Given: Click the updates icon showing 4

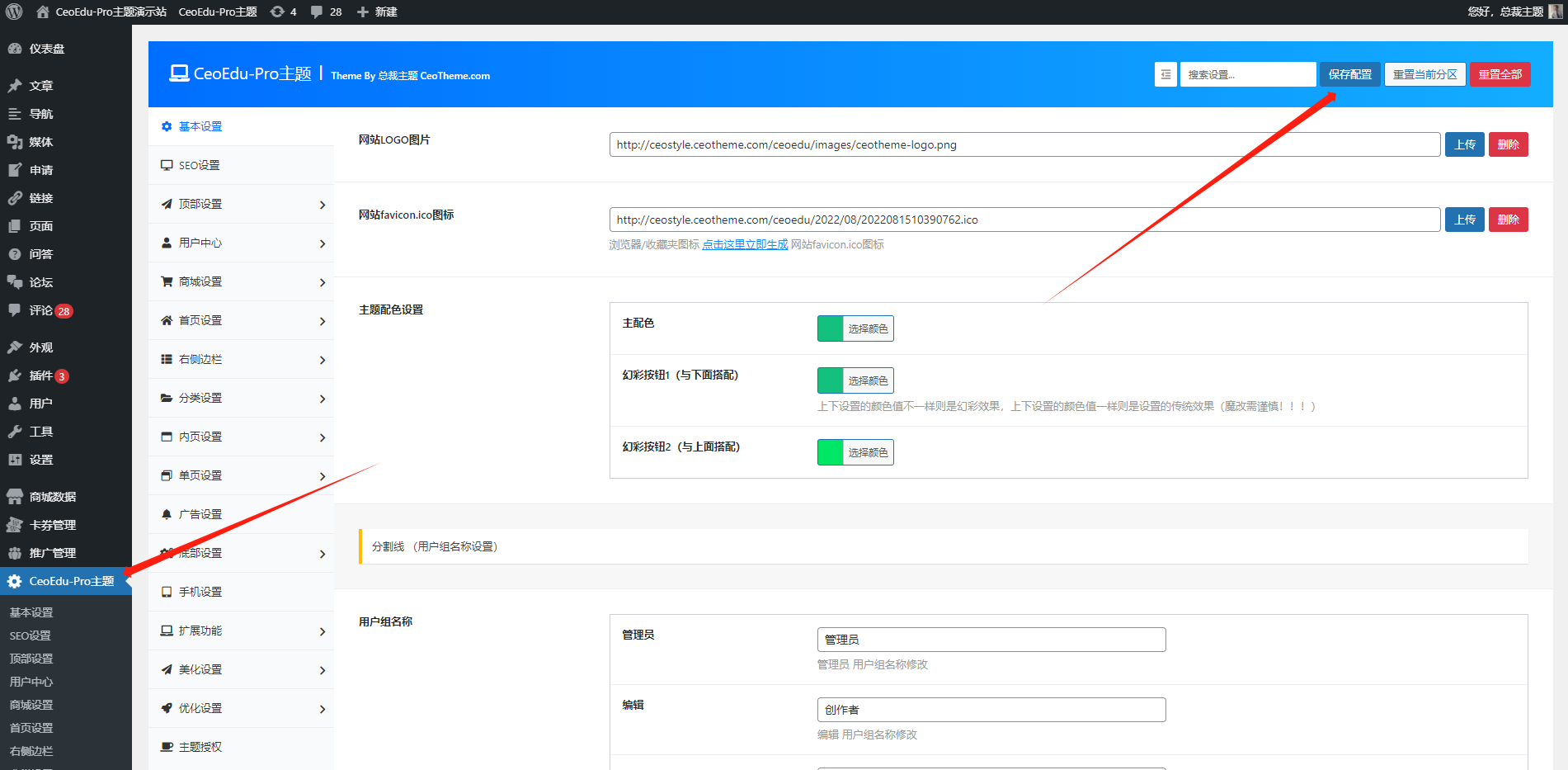Looking at the screenshot, I should click(x=278, y=12).
